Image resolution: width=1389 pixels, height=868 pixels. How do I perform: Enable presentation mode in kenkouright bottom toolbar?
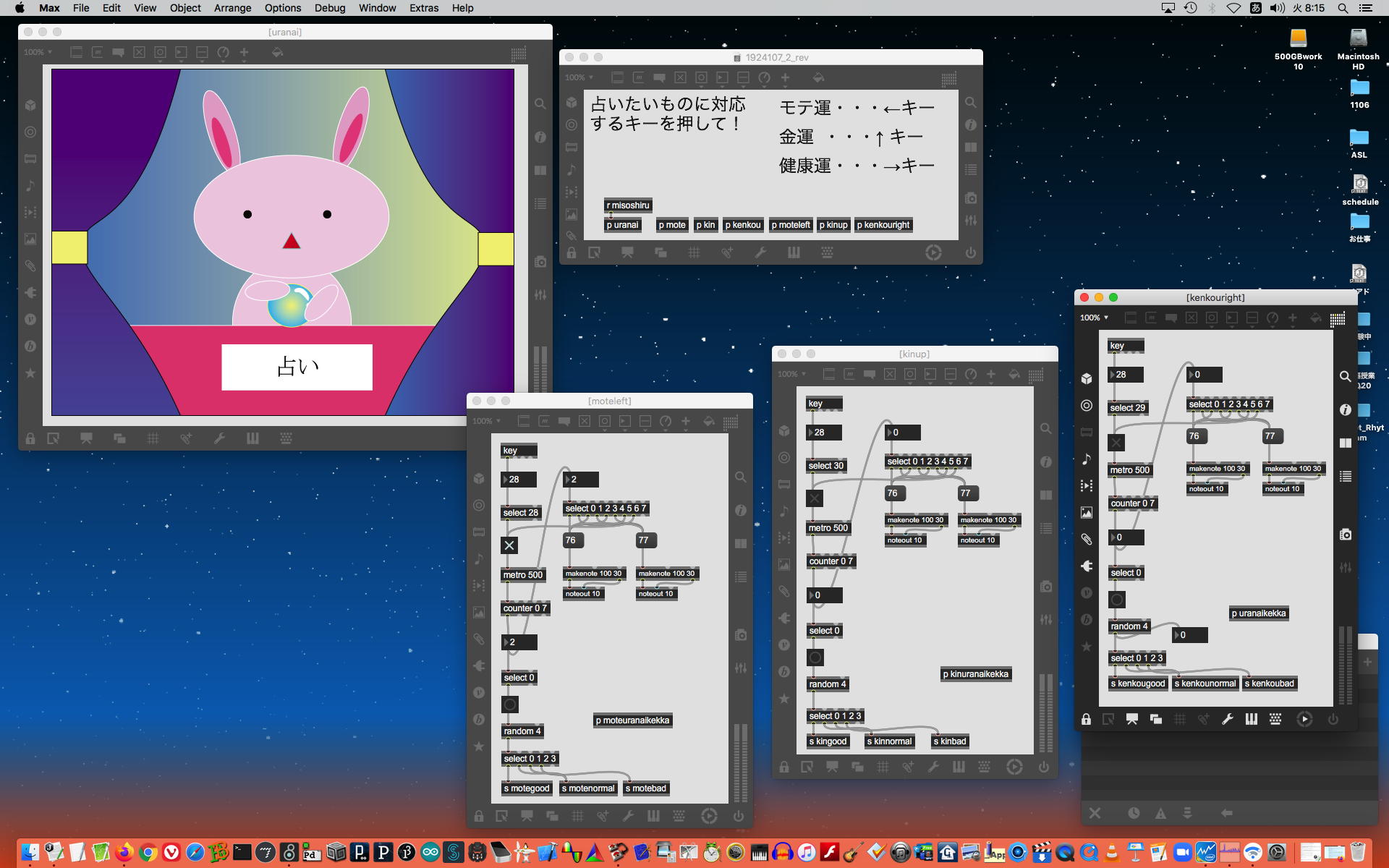tap(1131, 719)
